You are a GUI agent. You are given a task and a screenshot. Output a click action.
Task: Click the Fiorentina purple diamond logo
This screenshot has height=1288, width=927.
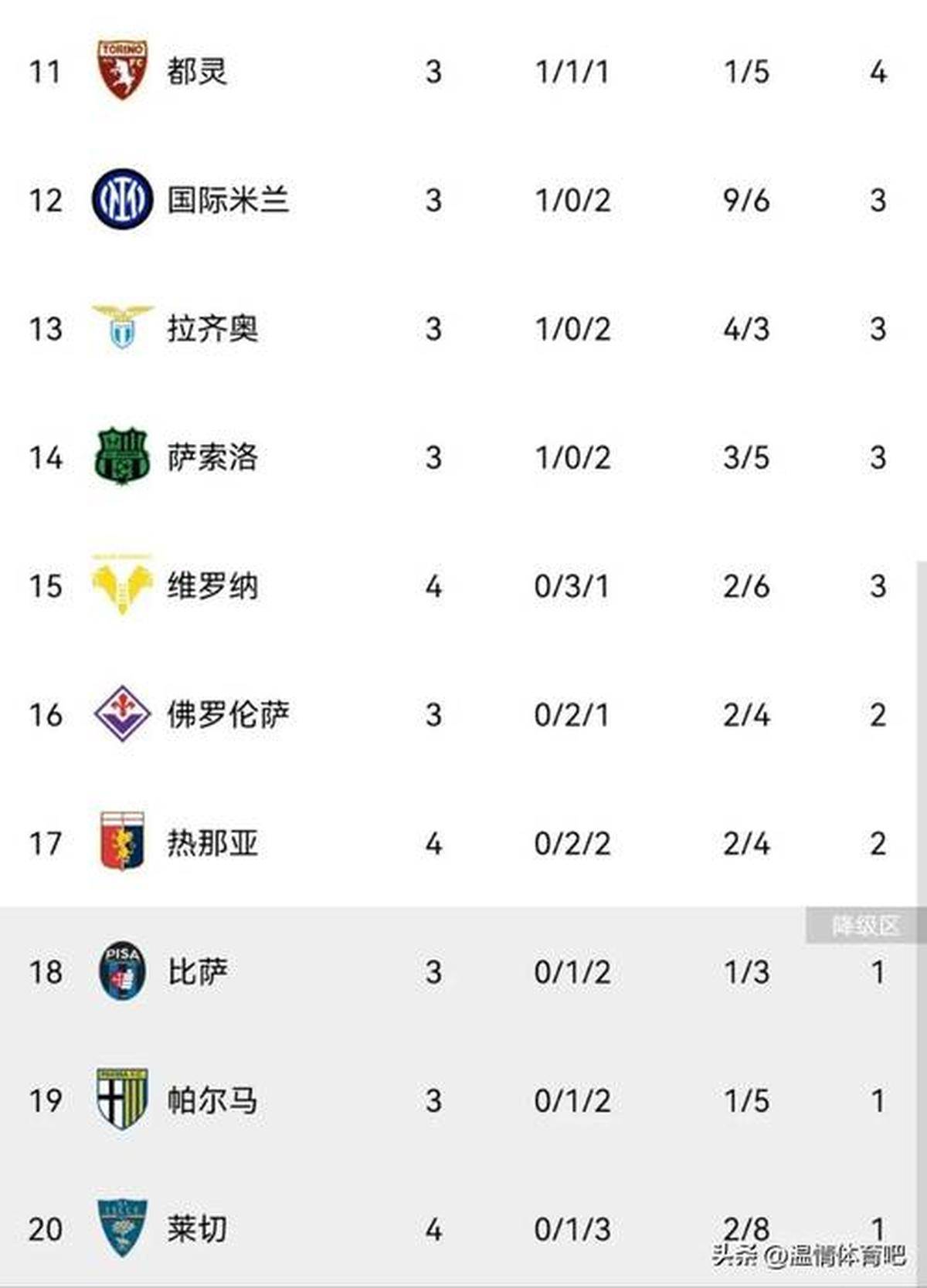[122, 714]
